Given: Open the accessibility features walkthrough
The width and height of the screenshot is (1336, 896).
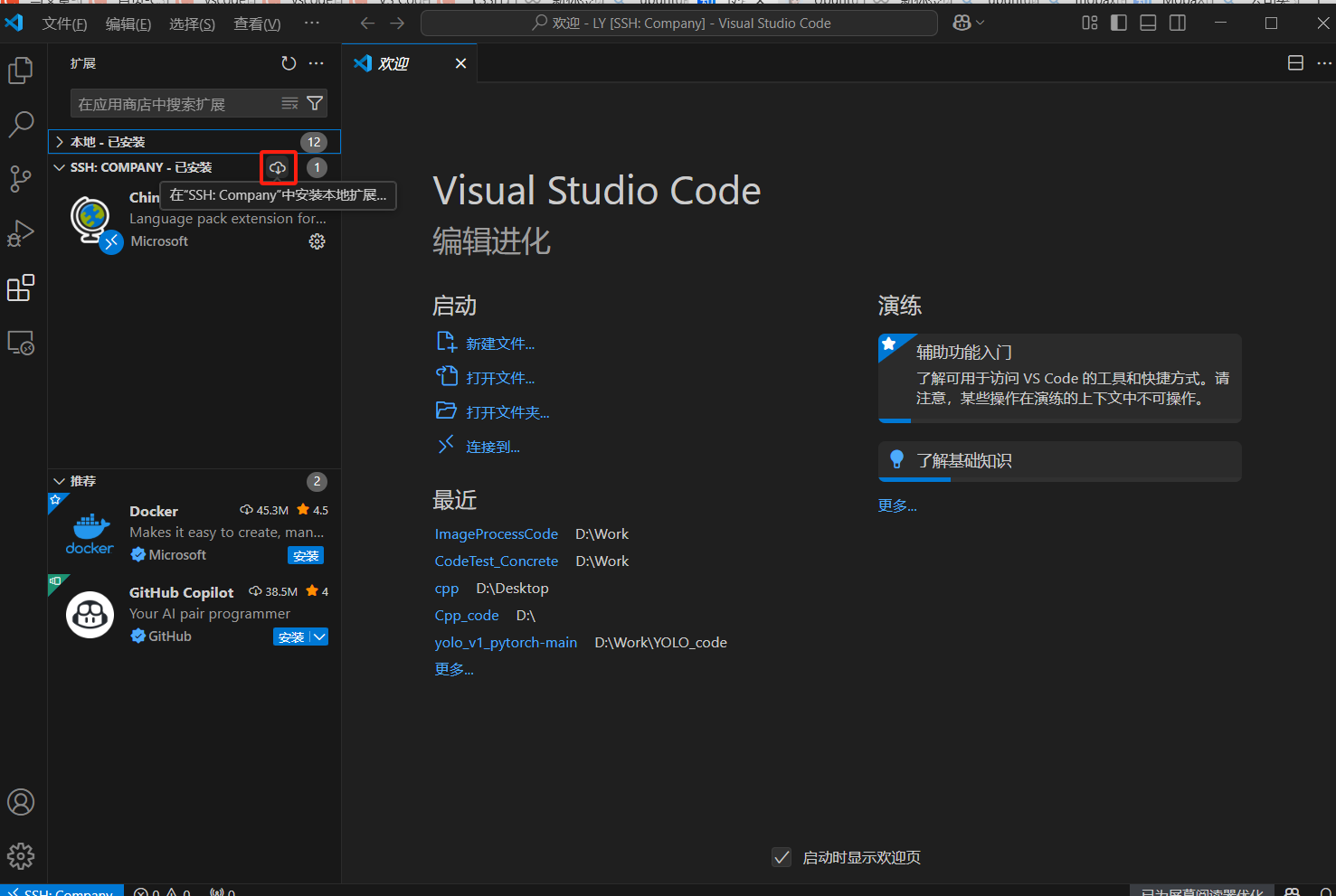Looking at the screenshot, I should [x=1059, y=378].
